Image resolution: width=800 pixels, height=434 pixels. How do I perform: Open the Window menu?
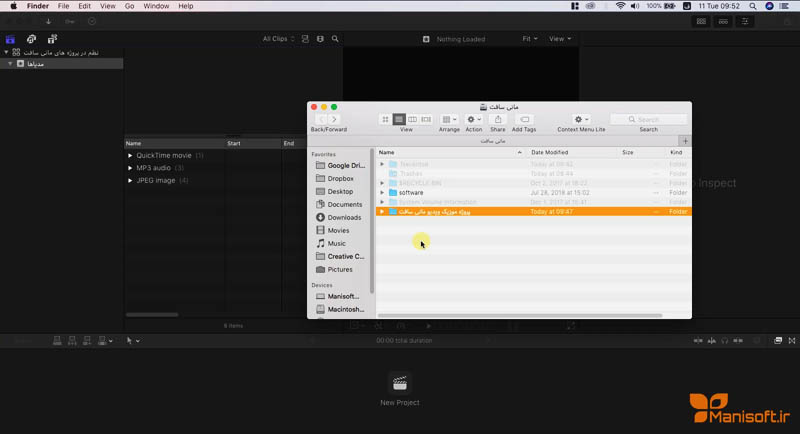click(156, 6)
